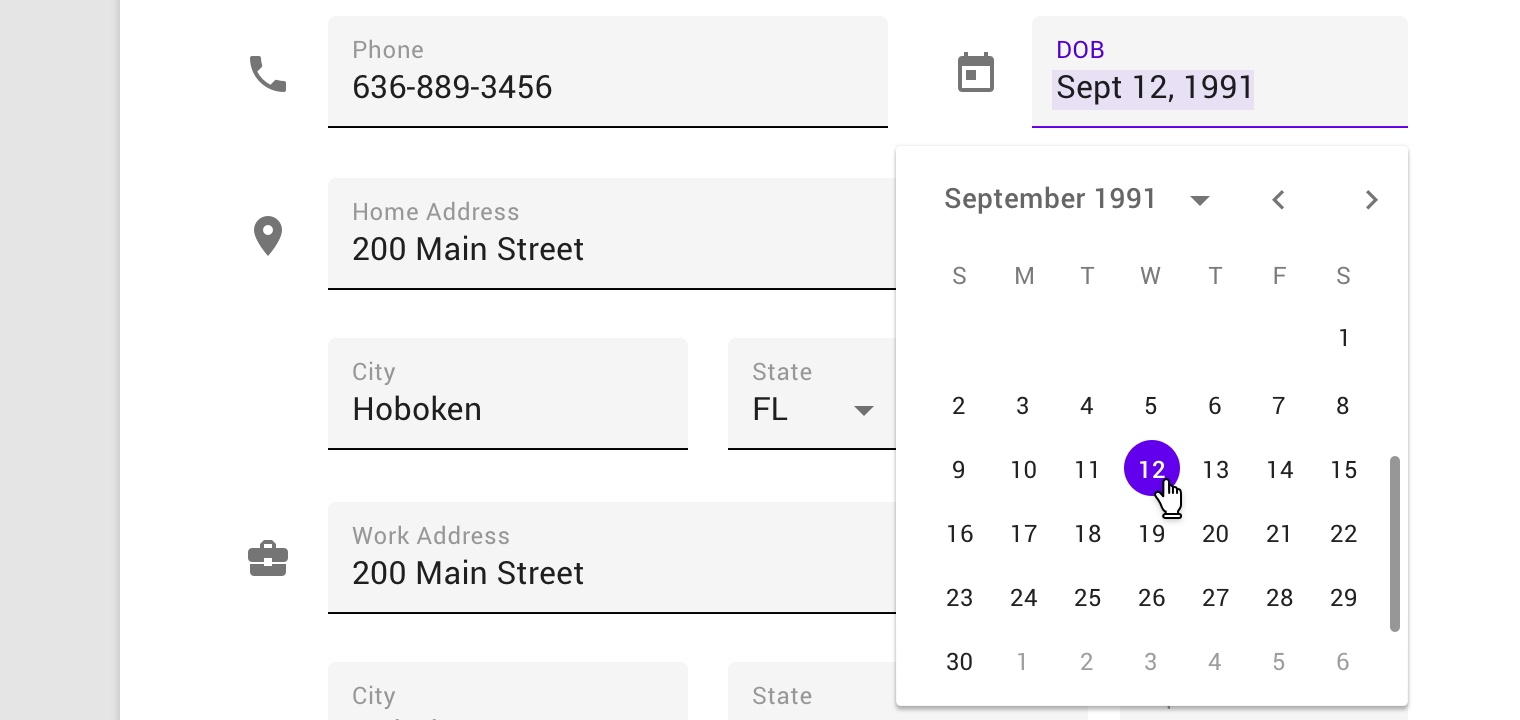Click the phone icon beside Phone field

point(268,74)
